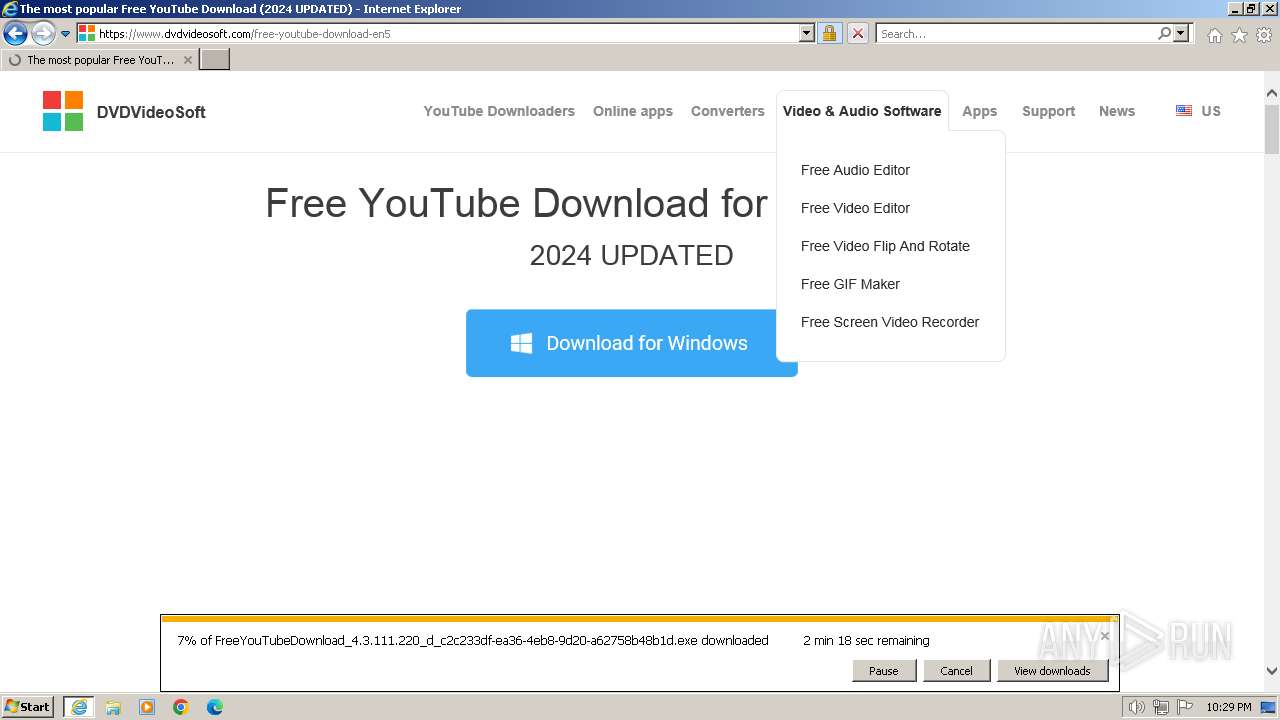Open the search provider dropdown arrow
The image size is (1280, 720).
[1181, 33]
